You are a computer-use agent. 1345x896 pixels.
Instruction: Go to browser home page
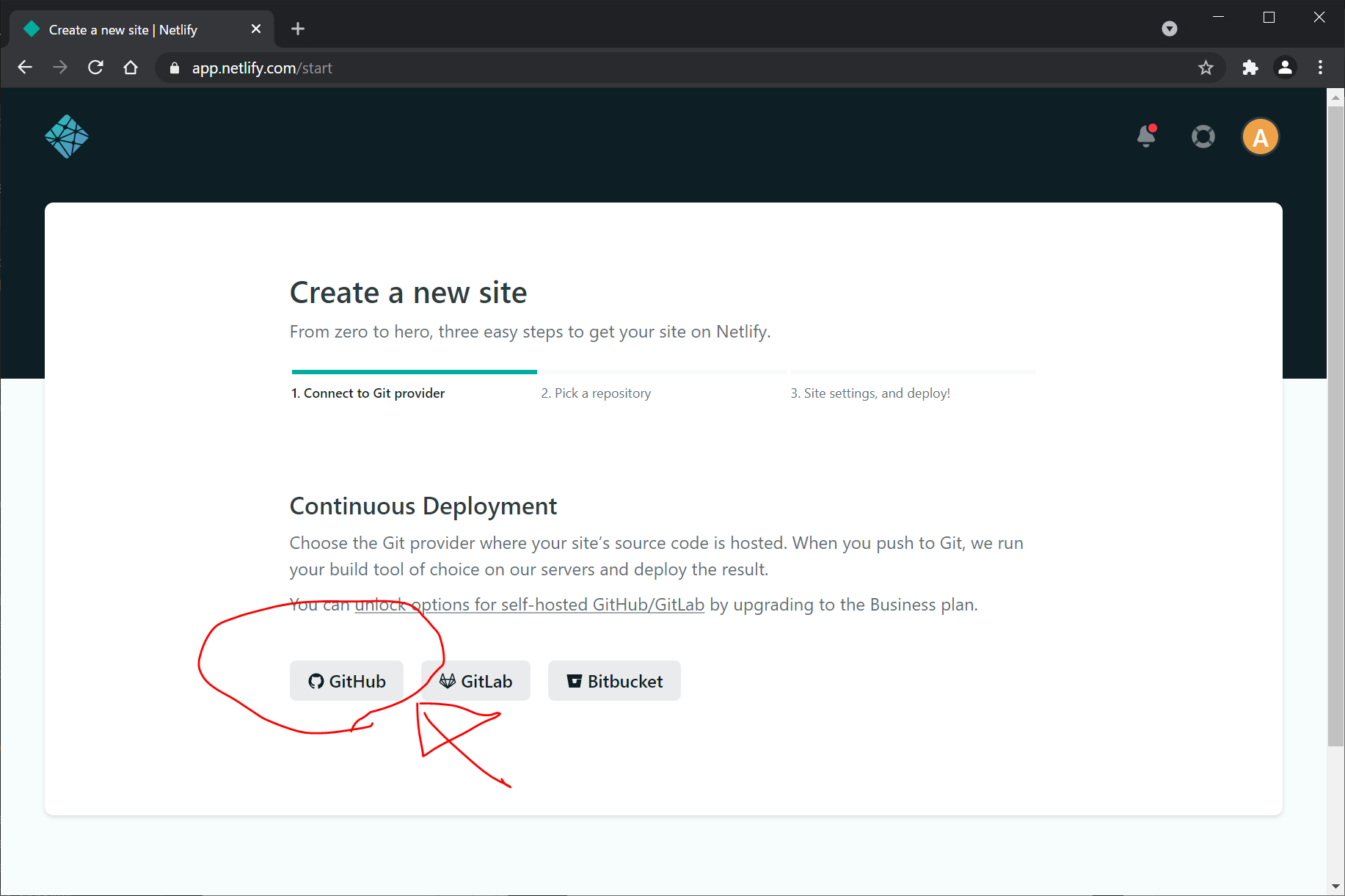tap(131, 68)
